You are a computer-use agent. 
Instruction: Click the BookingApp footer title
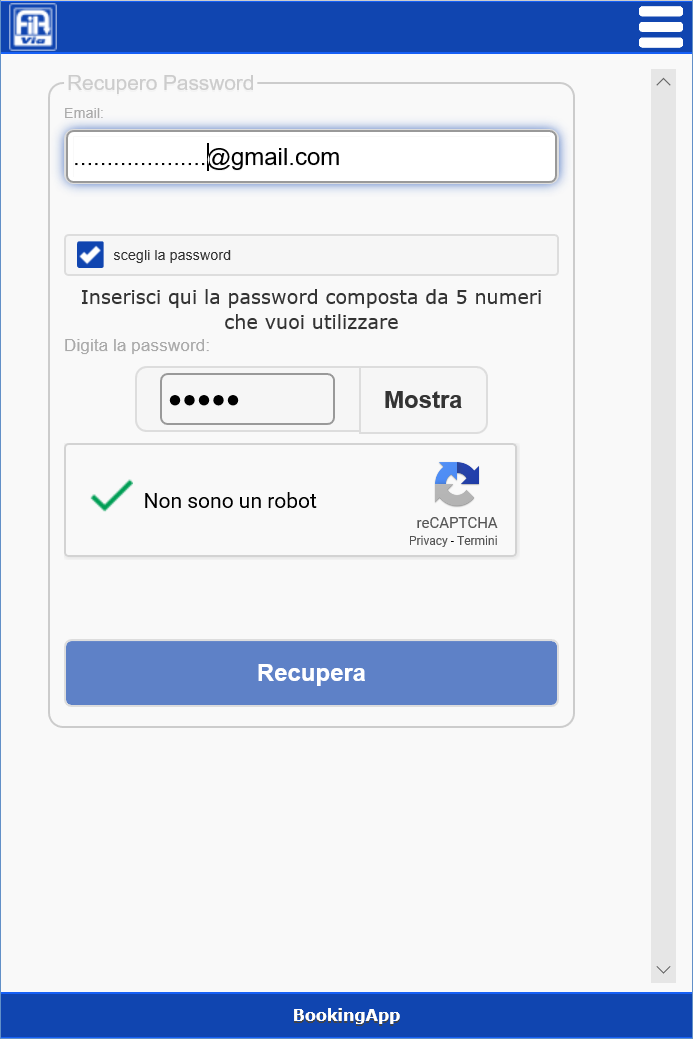pos(346,1015)
